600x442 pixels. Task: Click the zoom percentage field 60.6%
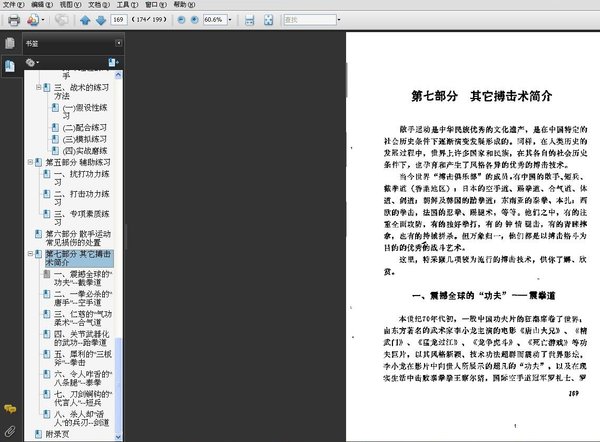(215, 20)
